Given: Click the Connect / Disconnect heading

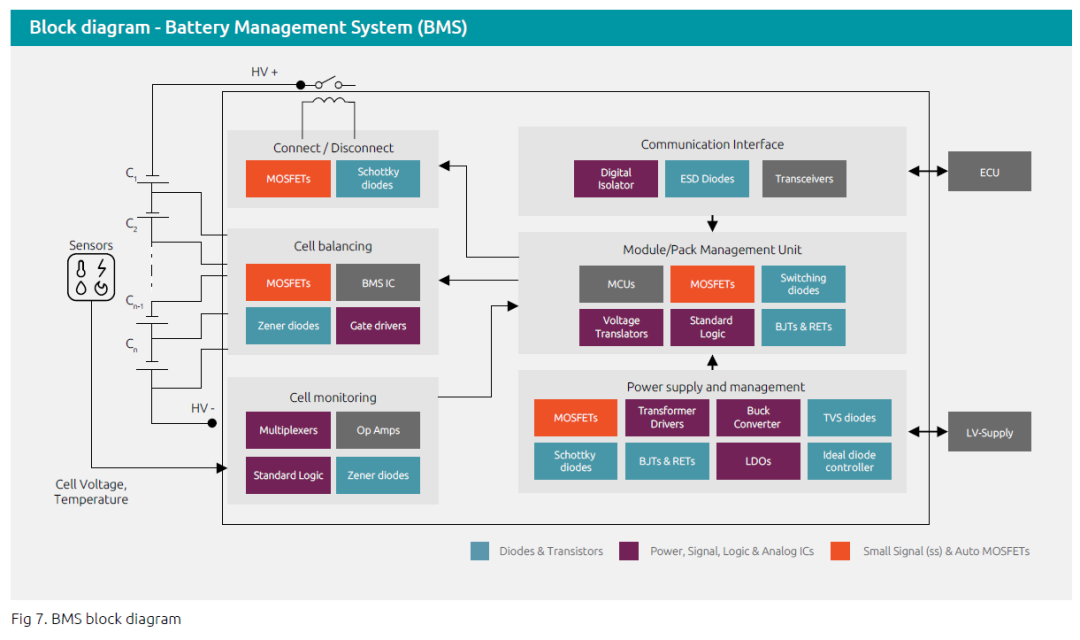Looking at the screenshot, I should coord(333,147).
